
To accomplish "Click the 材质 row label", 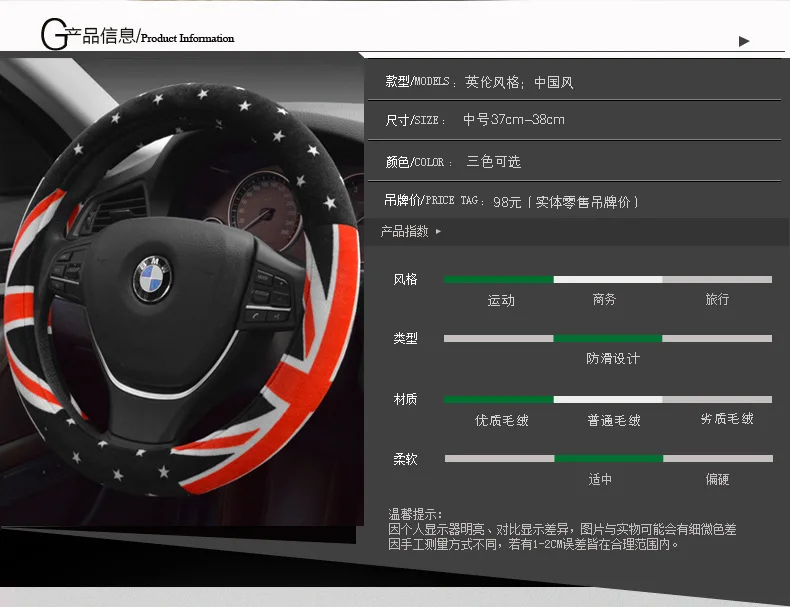I will pyautogui.click(x=406, y=399).
